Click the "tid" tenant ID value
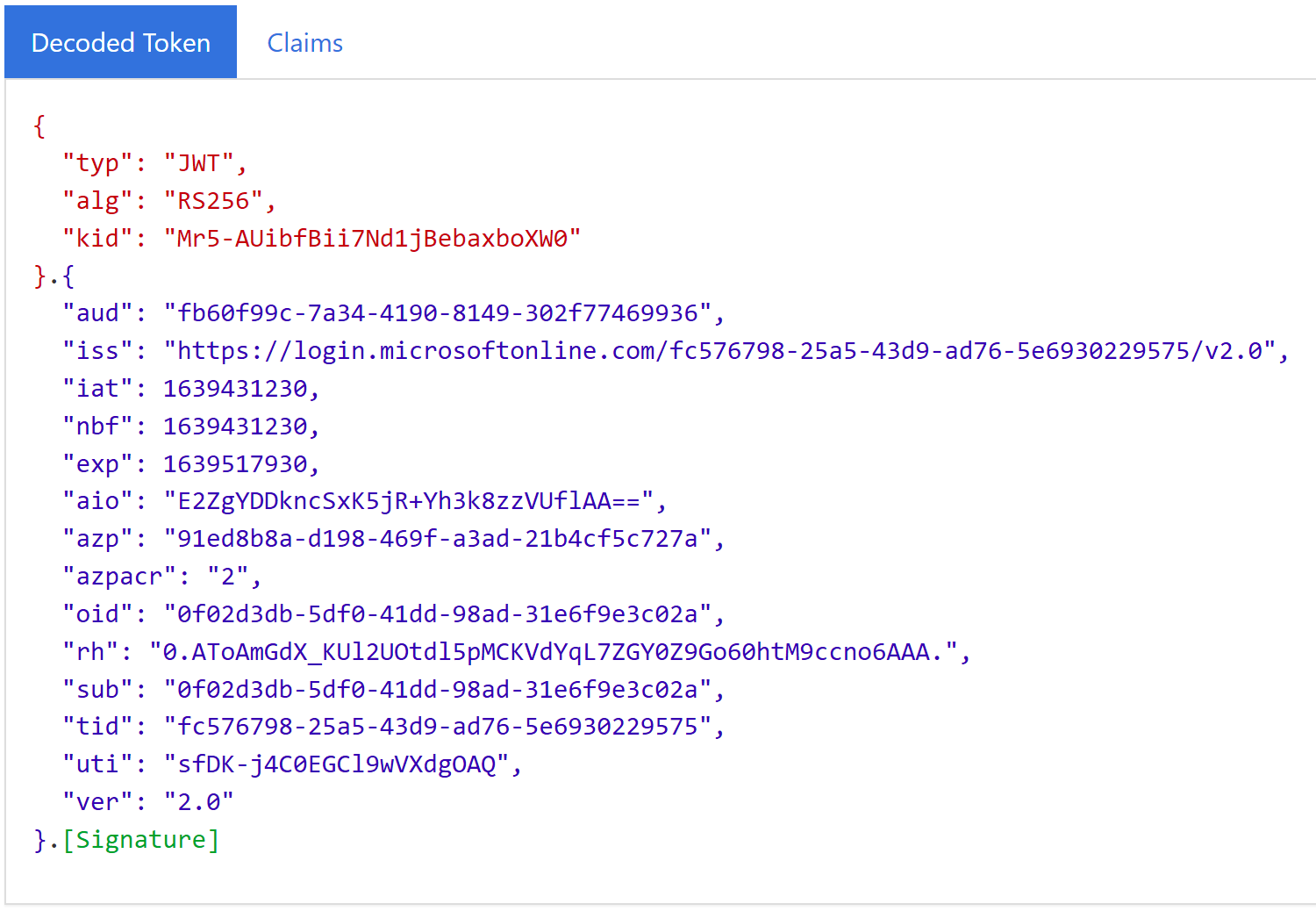Screen dimensions: 1316x911 click(x=438, y=727)
